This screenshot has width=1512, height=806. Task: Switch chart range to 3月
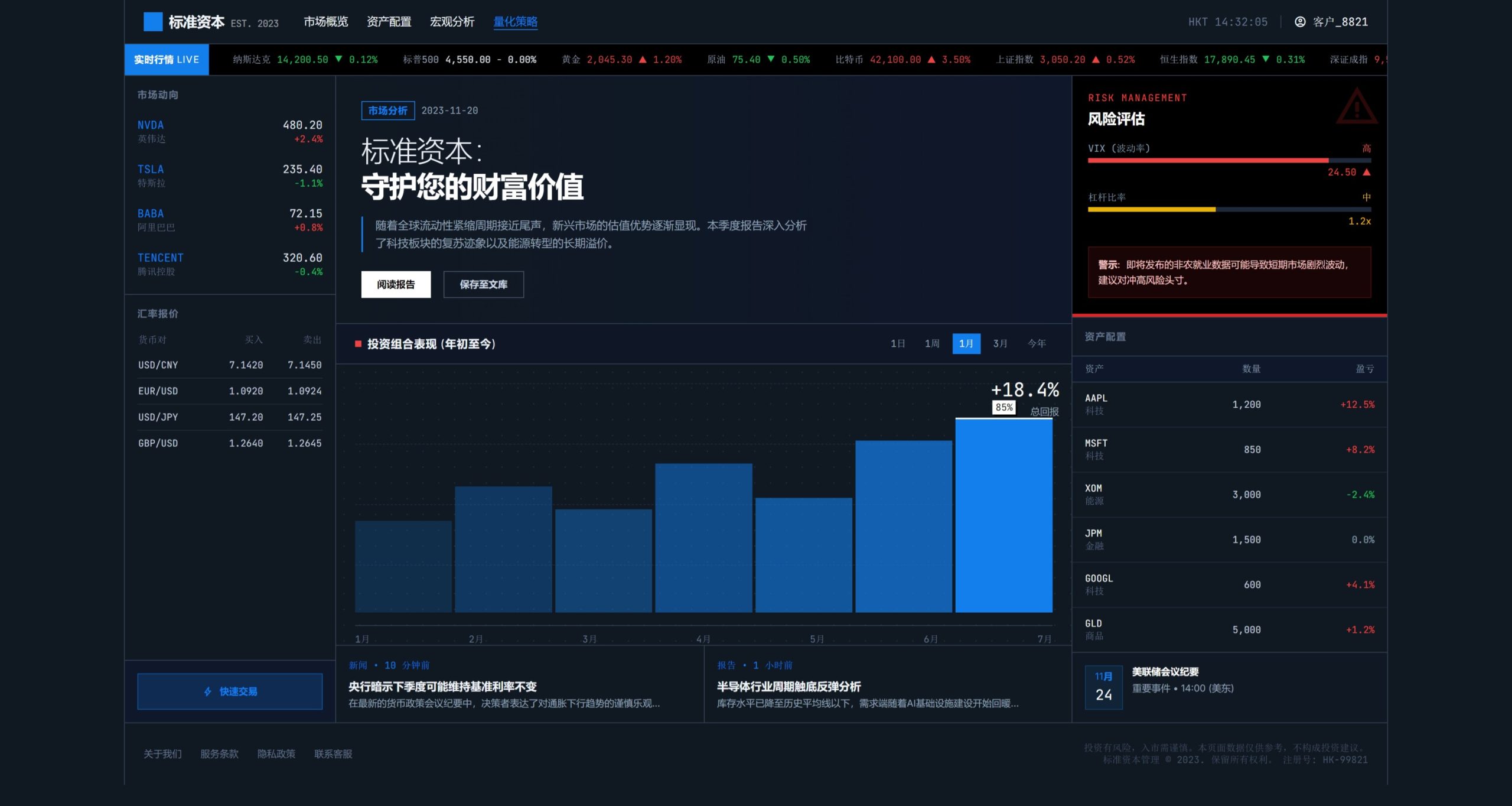click(1000, 343)
